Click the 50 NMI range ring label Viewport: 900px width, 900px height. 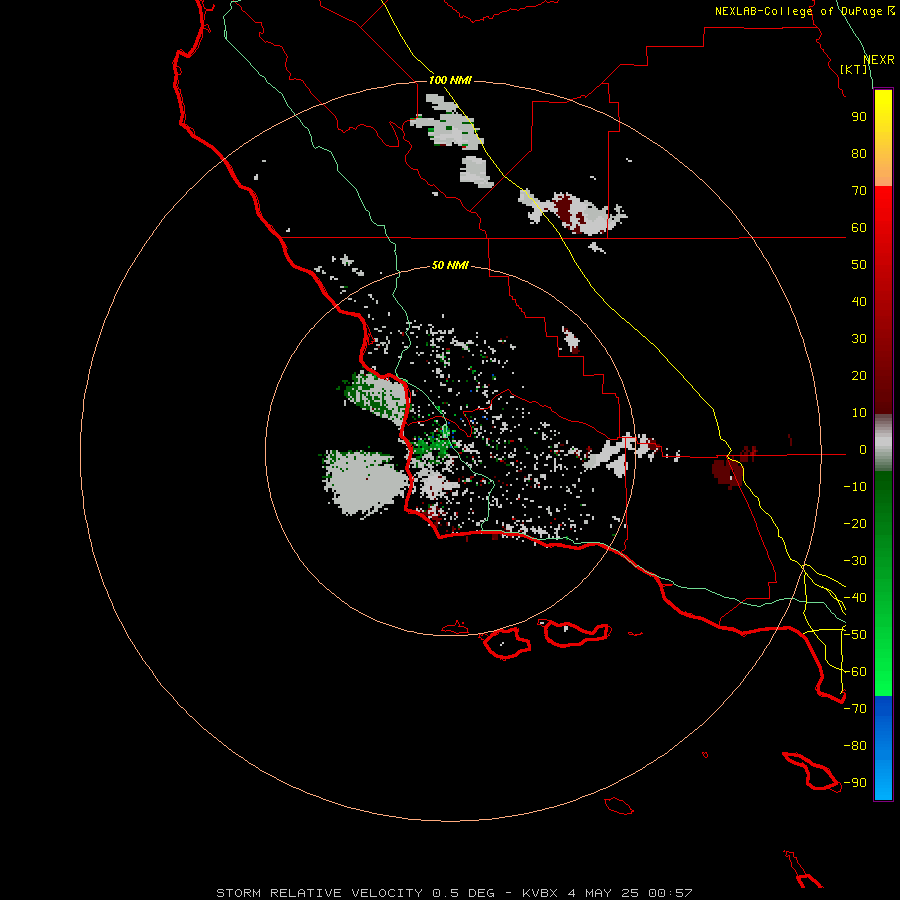coord(450,265)
